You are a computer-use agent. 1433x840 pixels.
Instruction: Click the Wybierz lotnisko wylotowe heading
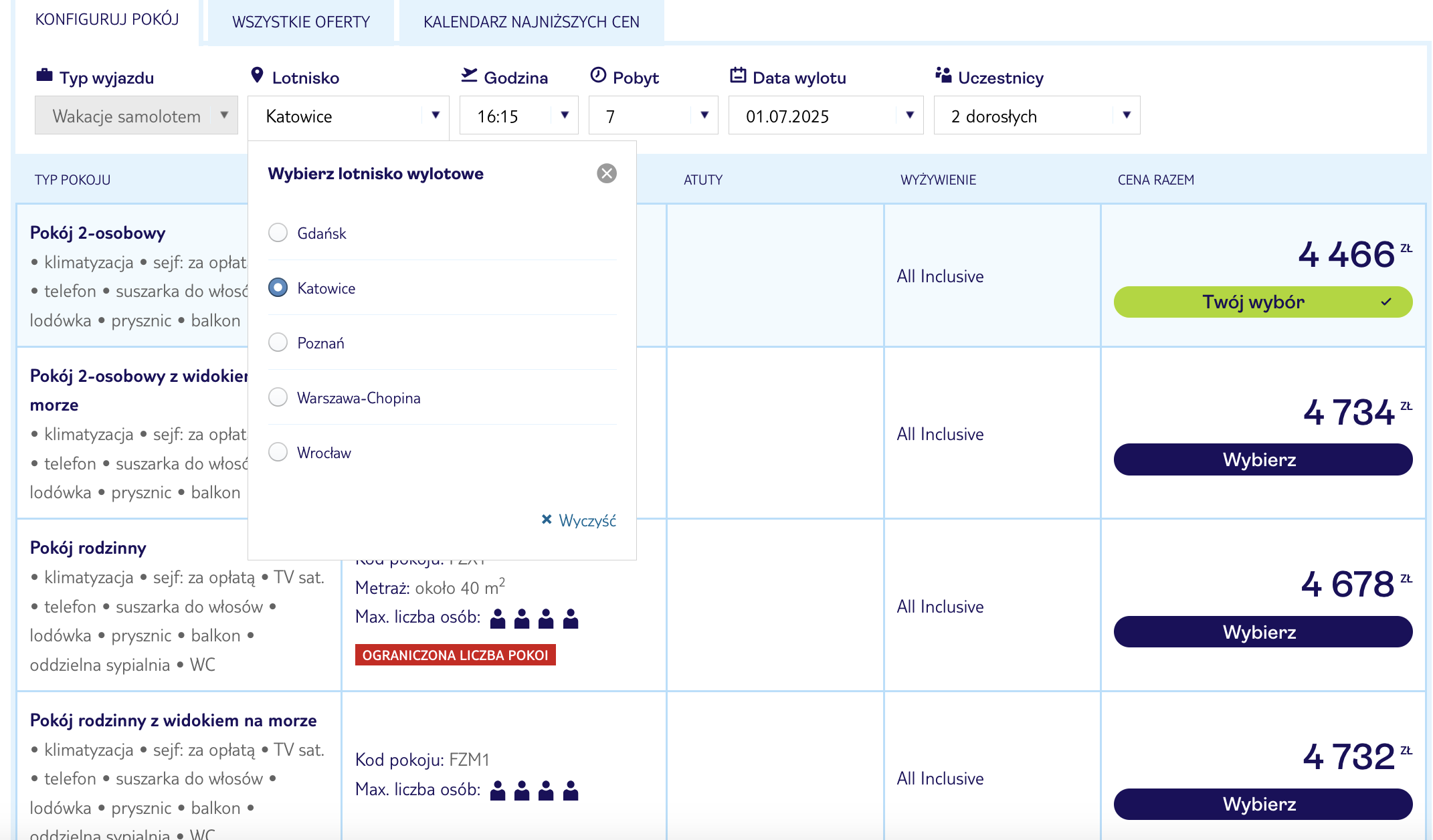click(376, 174)
